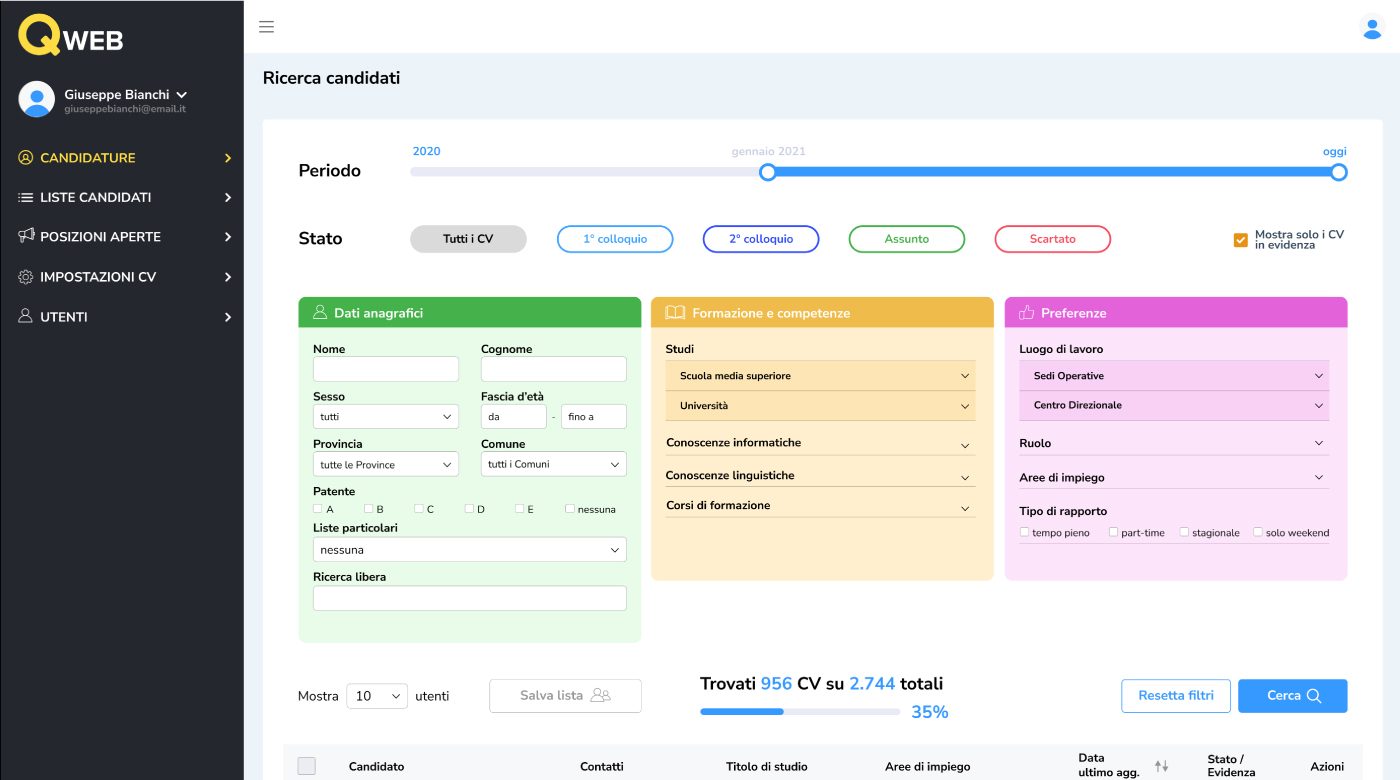Click the hamburger menu icon
The width and height of the screenshot is (1400, 780).
click(266, 27)
